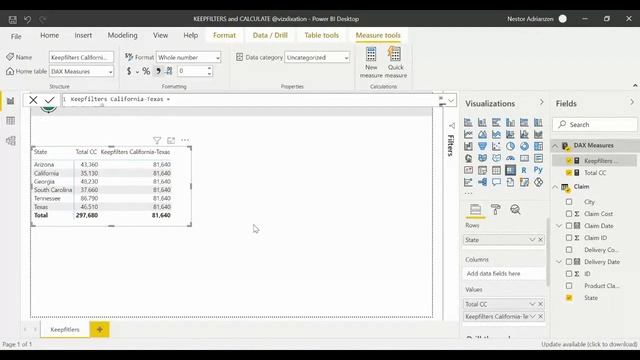Switch to the Modeling ribbon tab
Image resolution: width=640 pixels, height=360 pixels.
tap(122, 36)
